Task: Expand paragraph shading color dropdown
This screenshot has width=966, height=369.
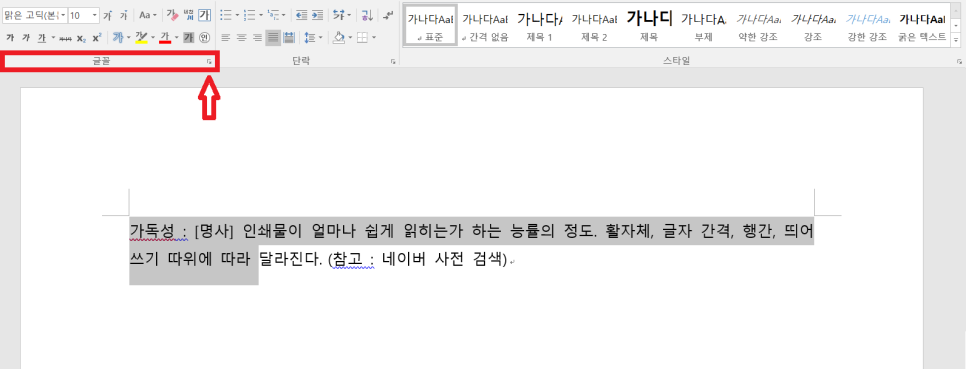Action: click(351, 38)
